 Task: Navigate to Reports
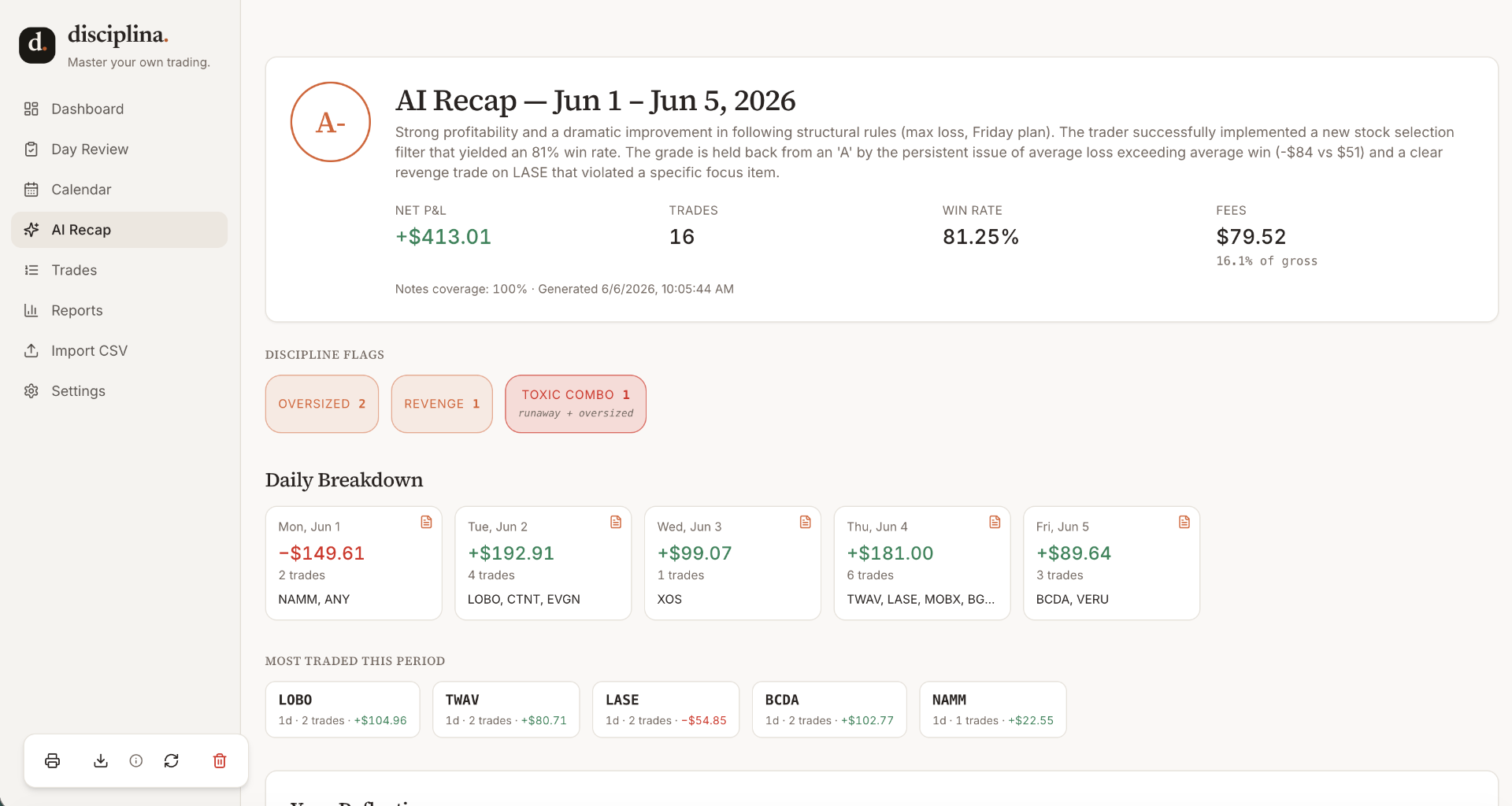pos(119,310)
